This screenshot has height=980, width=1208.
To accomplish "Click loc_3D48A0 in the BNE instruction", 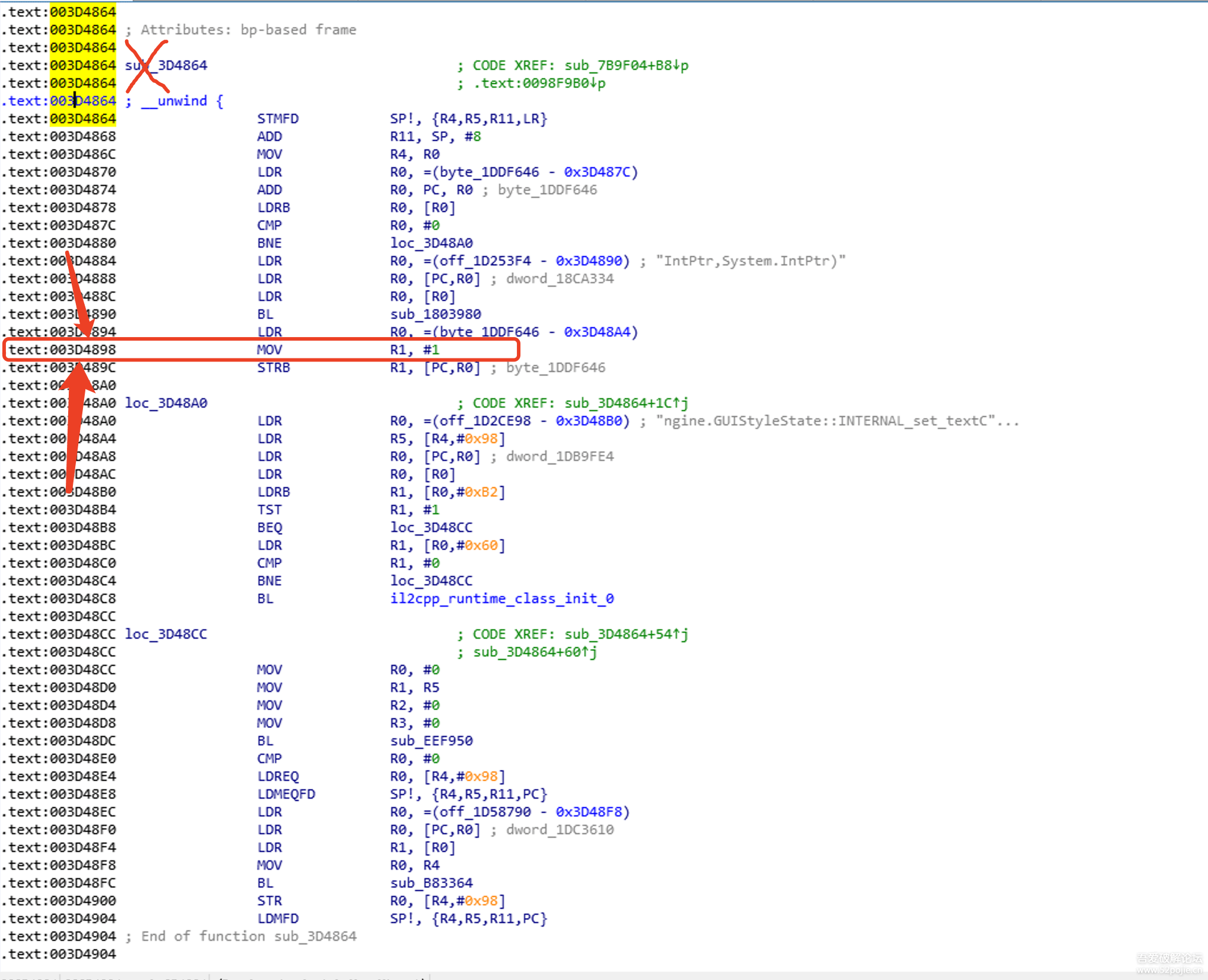I will click(x=431, y=243).
